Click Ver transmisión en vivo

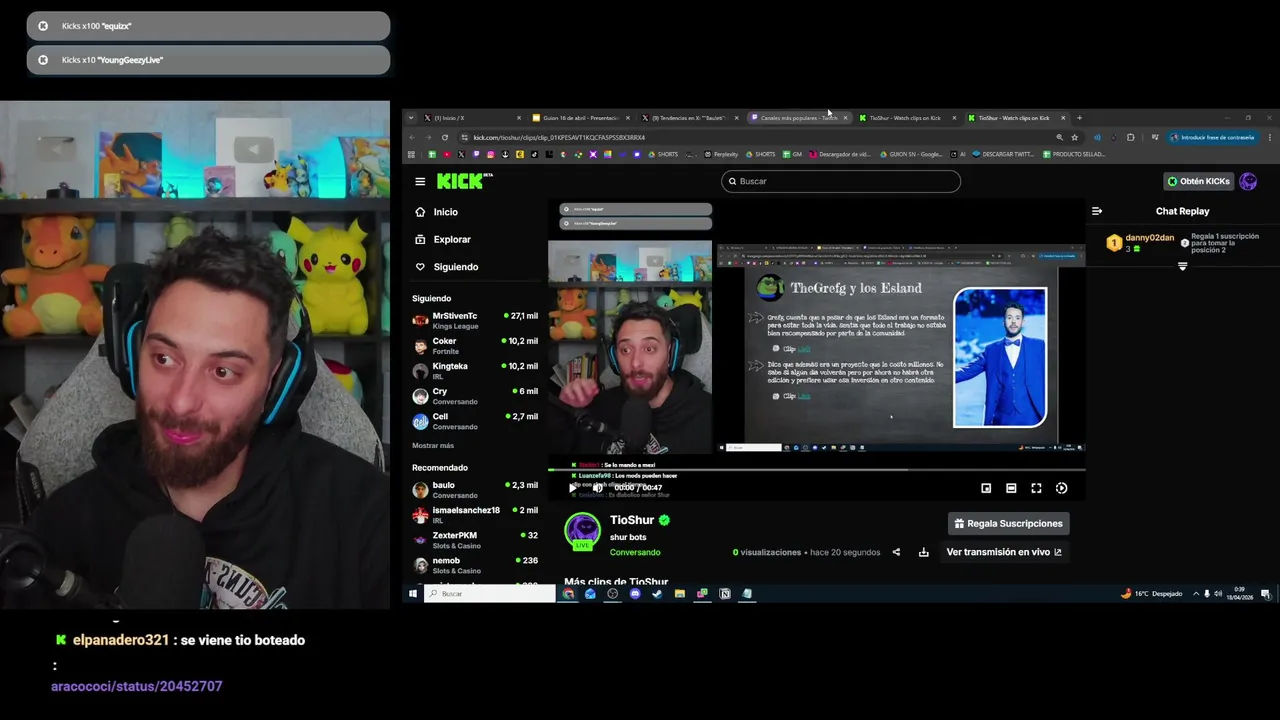point(1004,552)
